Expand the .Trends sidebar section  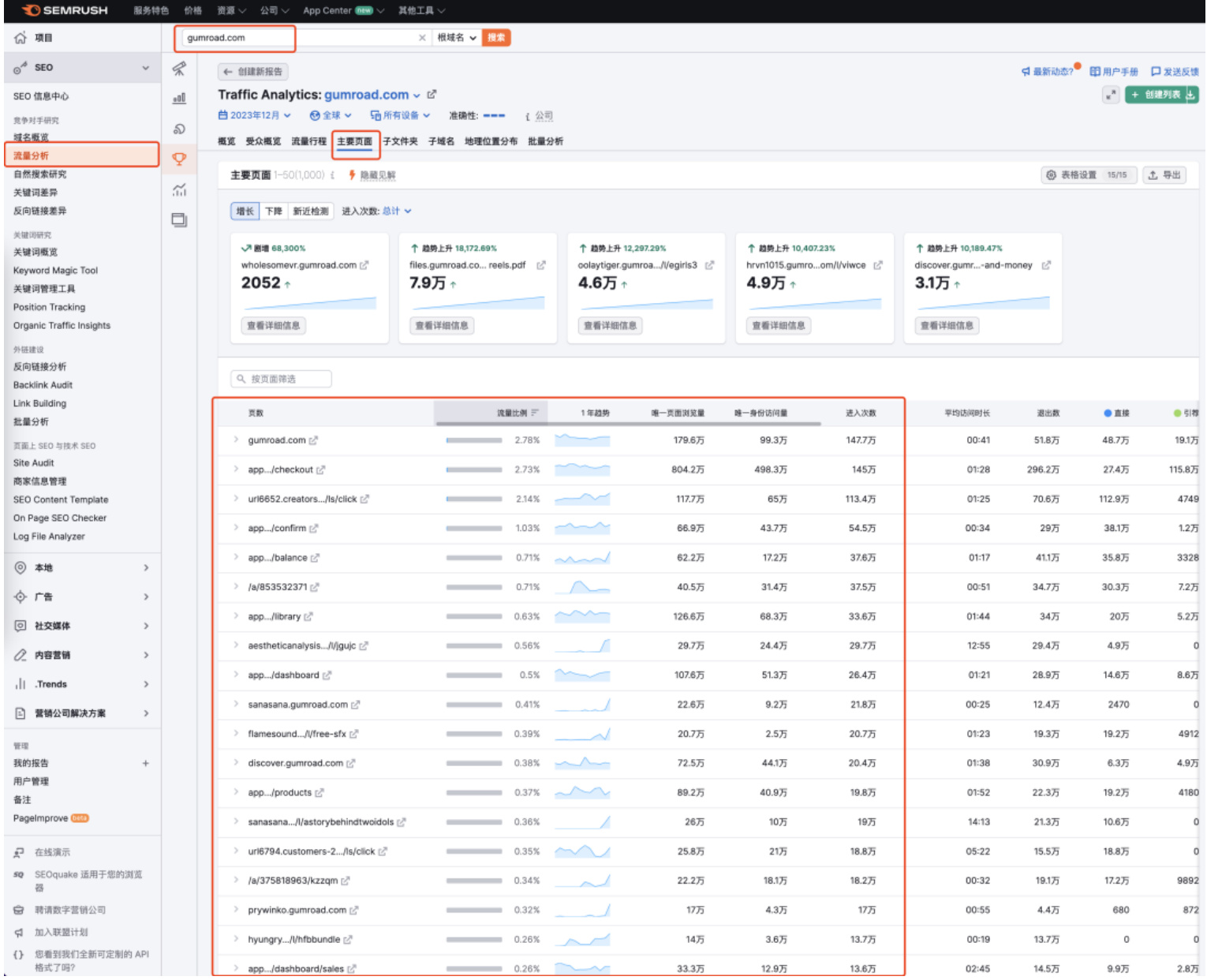82,685
